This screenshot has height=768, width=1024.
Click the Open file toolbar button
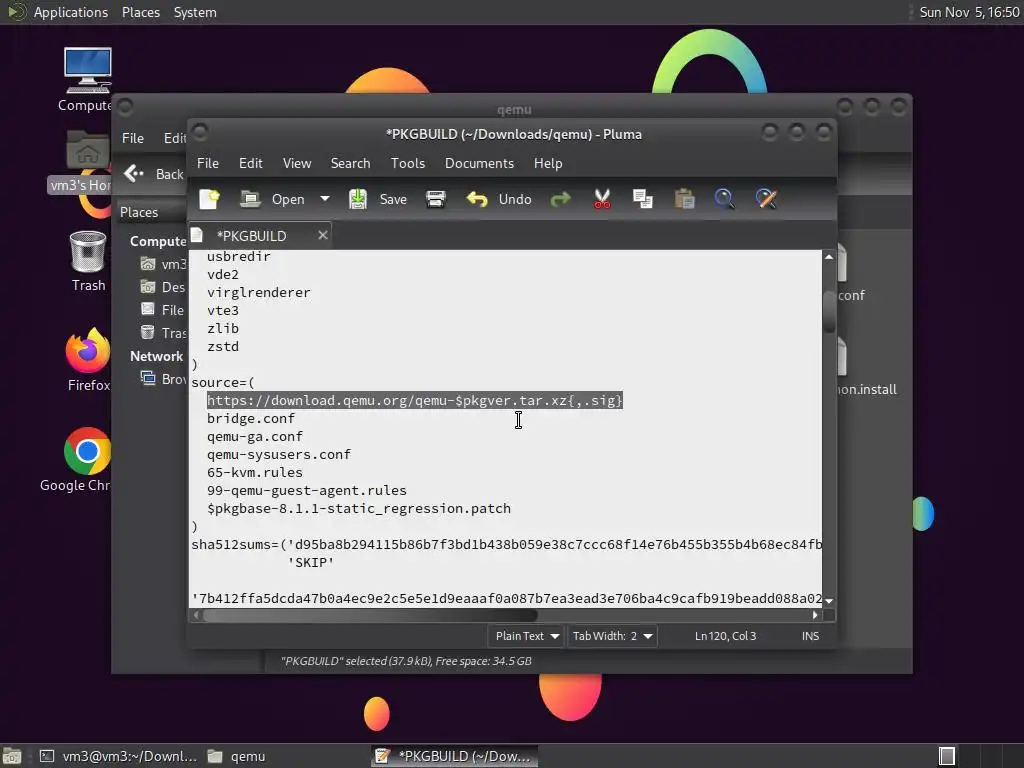click(272, 199)
